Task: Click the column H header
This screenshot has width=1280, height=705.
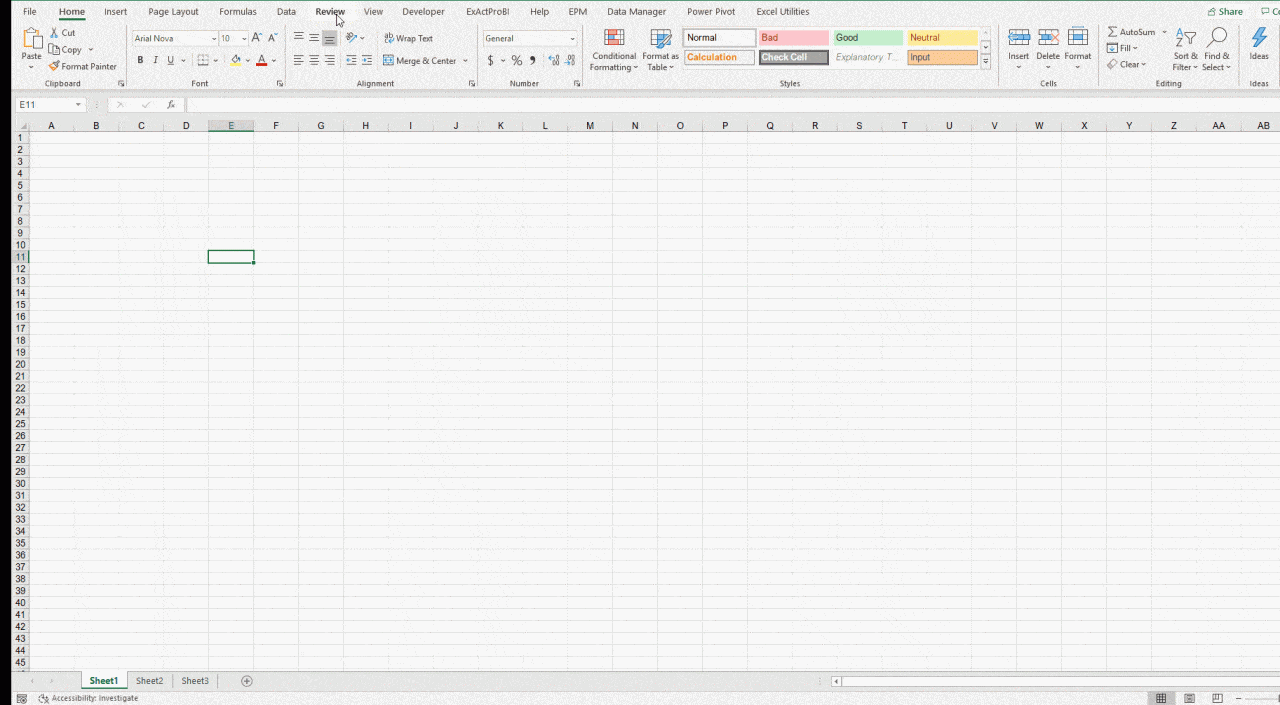Action: point(366,126)
